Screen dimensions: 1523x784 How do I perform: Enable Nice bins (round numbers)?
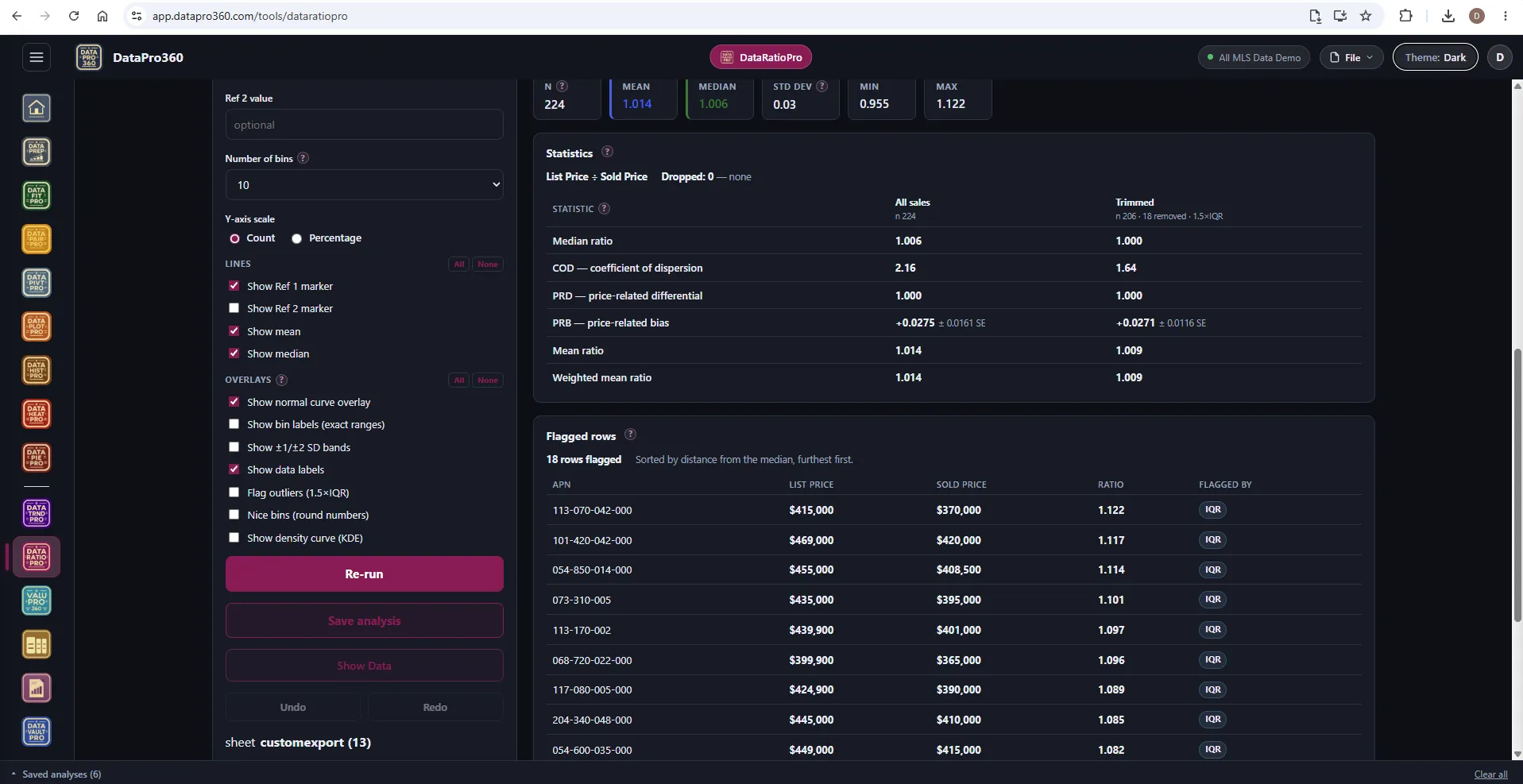234,515
